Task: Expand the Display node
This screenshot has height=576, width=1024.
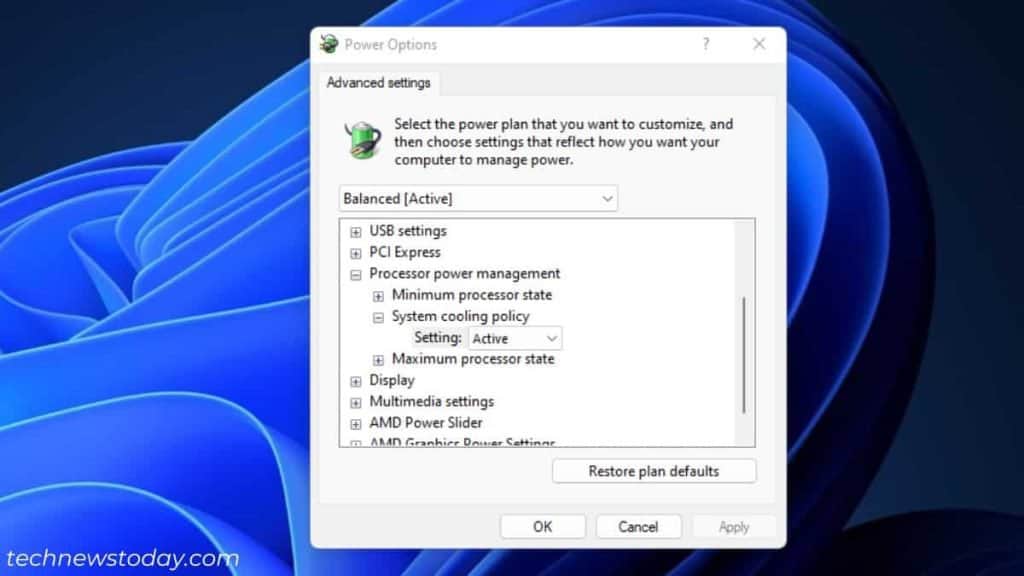Action: click(x=356, y=381)
